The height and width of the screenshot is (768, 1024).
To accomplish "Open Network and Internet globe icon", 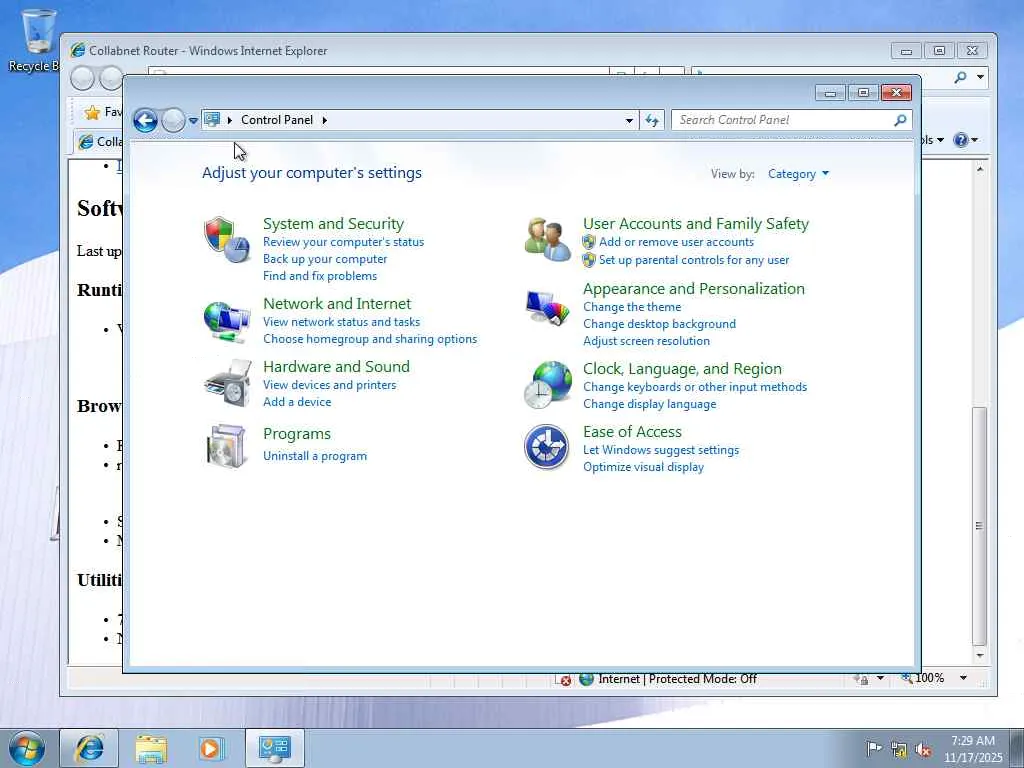I will 227,321.
